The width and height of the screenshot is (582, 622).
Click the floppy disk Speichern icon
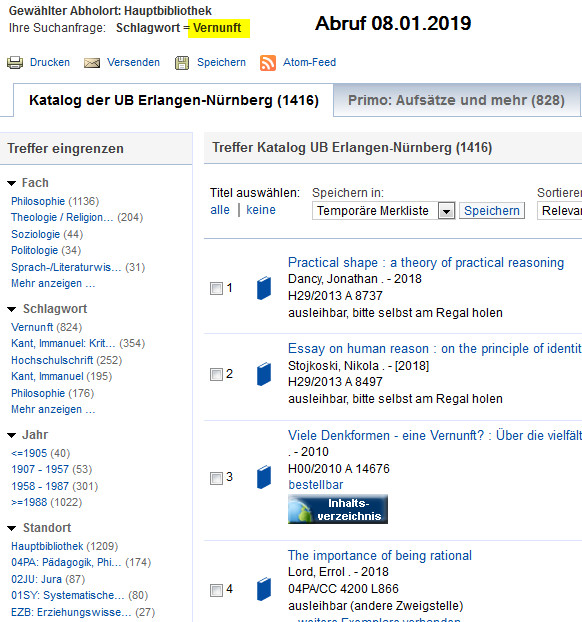[182, 63]
